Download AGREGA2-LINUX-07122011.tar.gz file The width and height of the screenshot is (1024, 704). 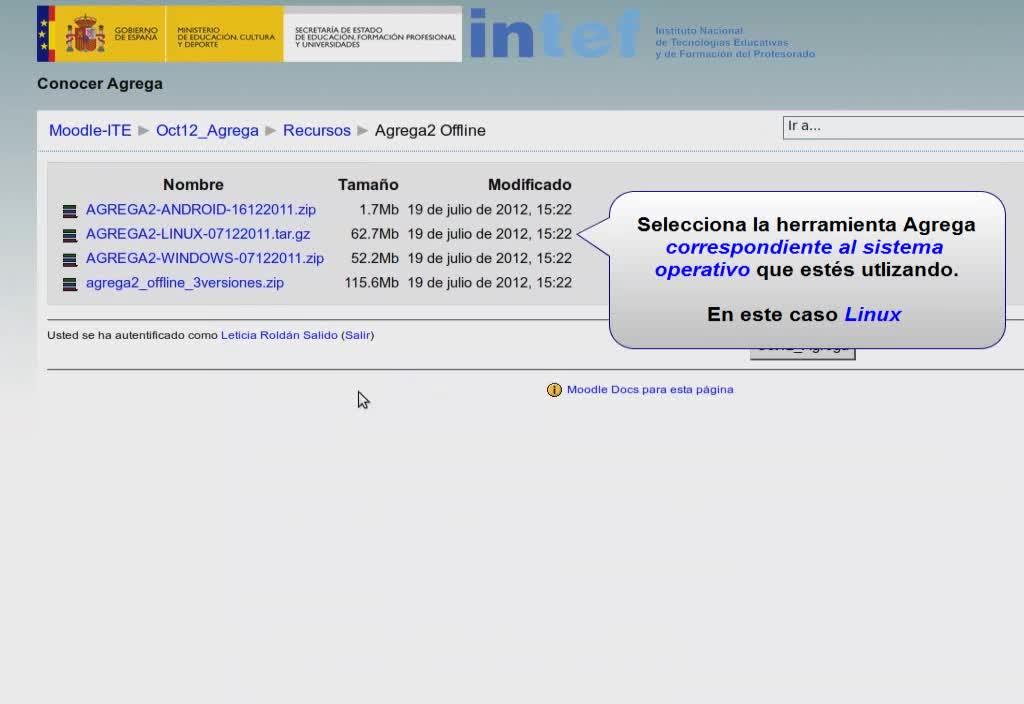pyautogui.click(x=198, y=234)
